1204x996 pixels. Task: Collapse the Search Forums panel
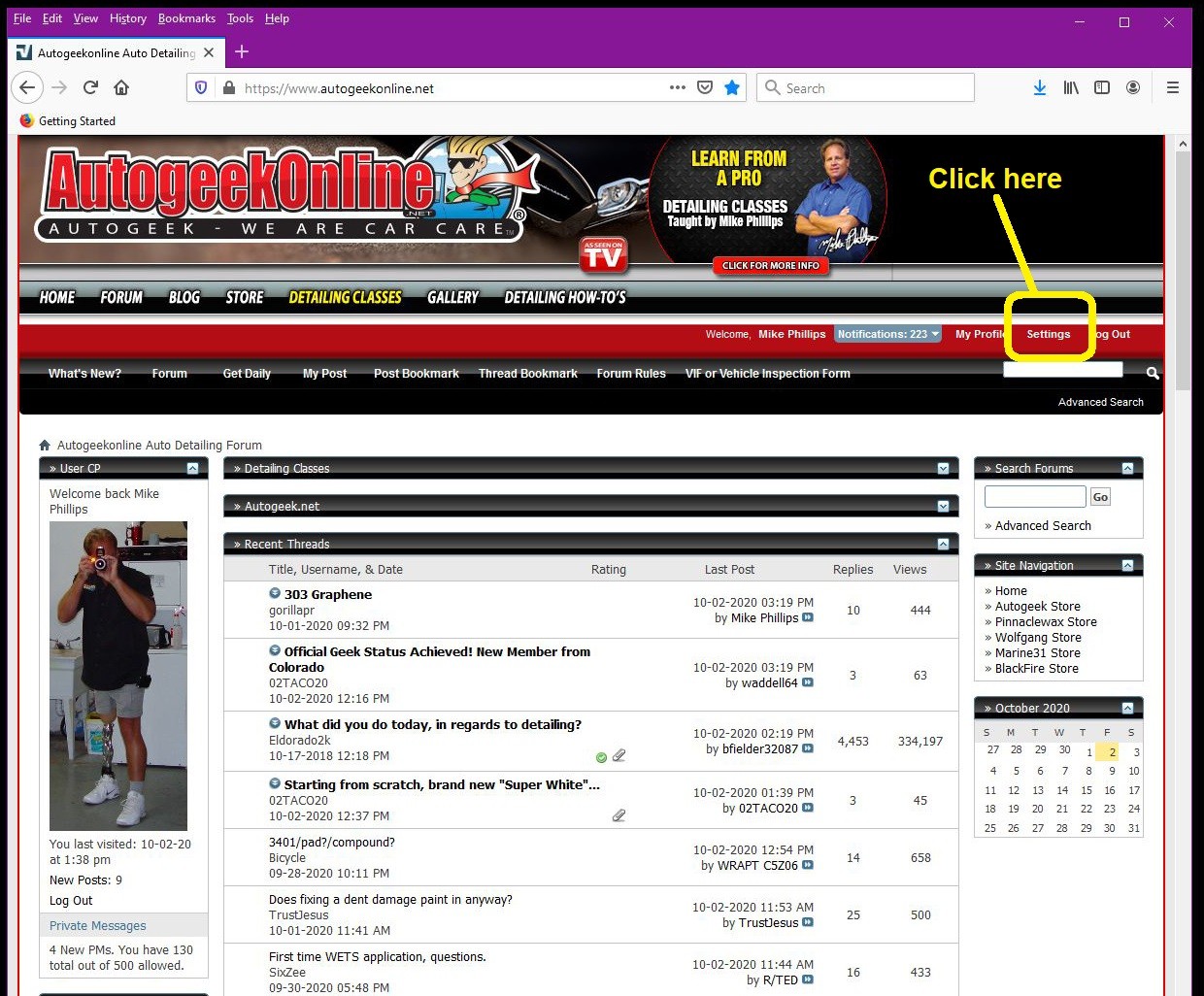click(x=1127, y=468)
